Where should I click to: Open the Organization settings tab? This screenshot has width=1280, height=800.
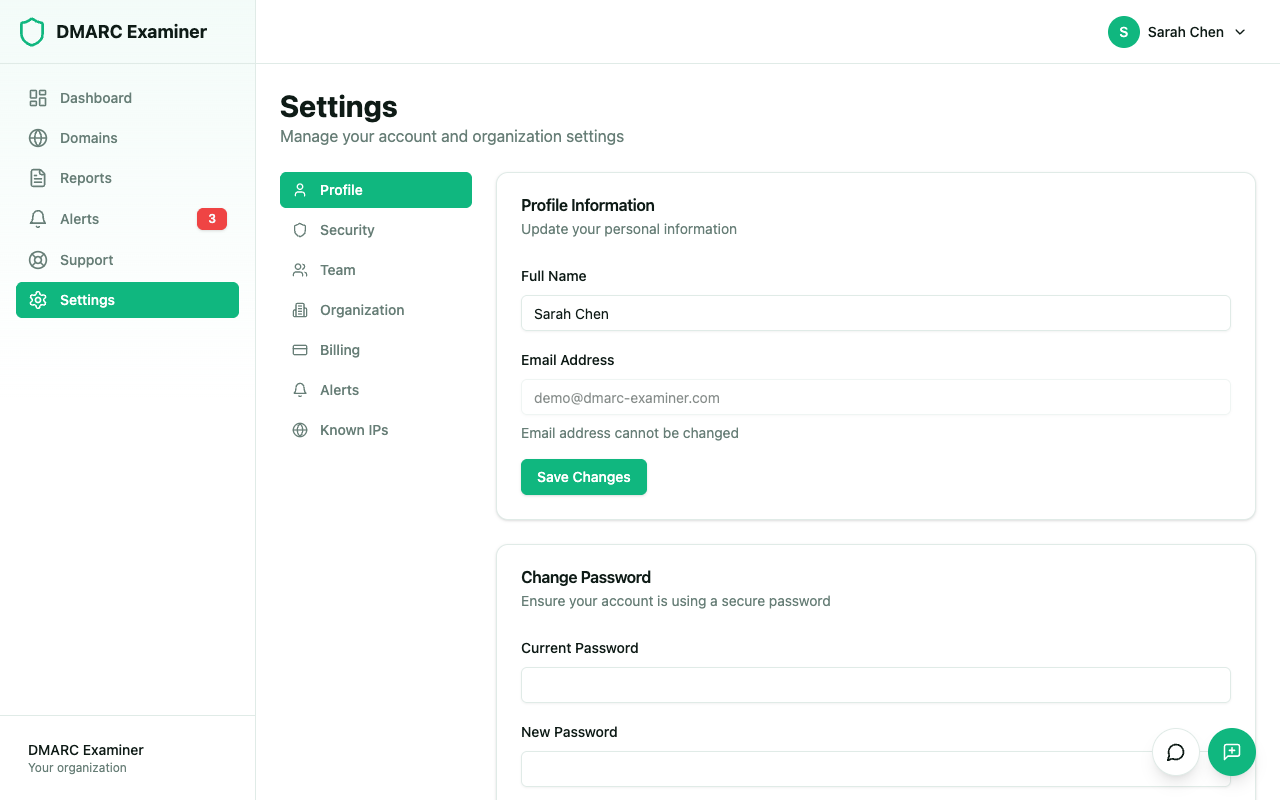click(376, 310)
